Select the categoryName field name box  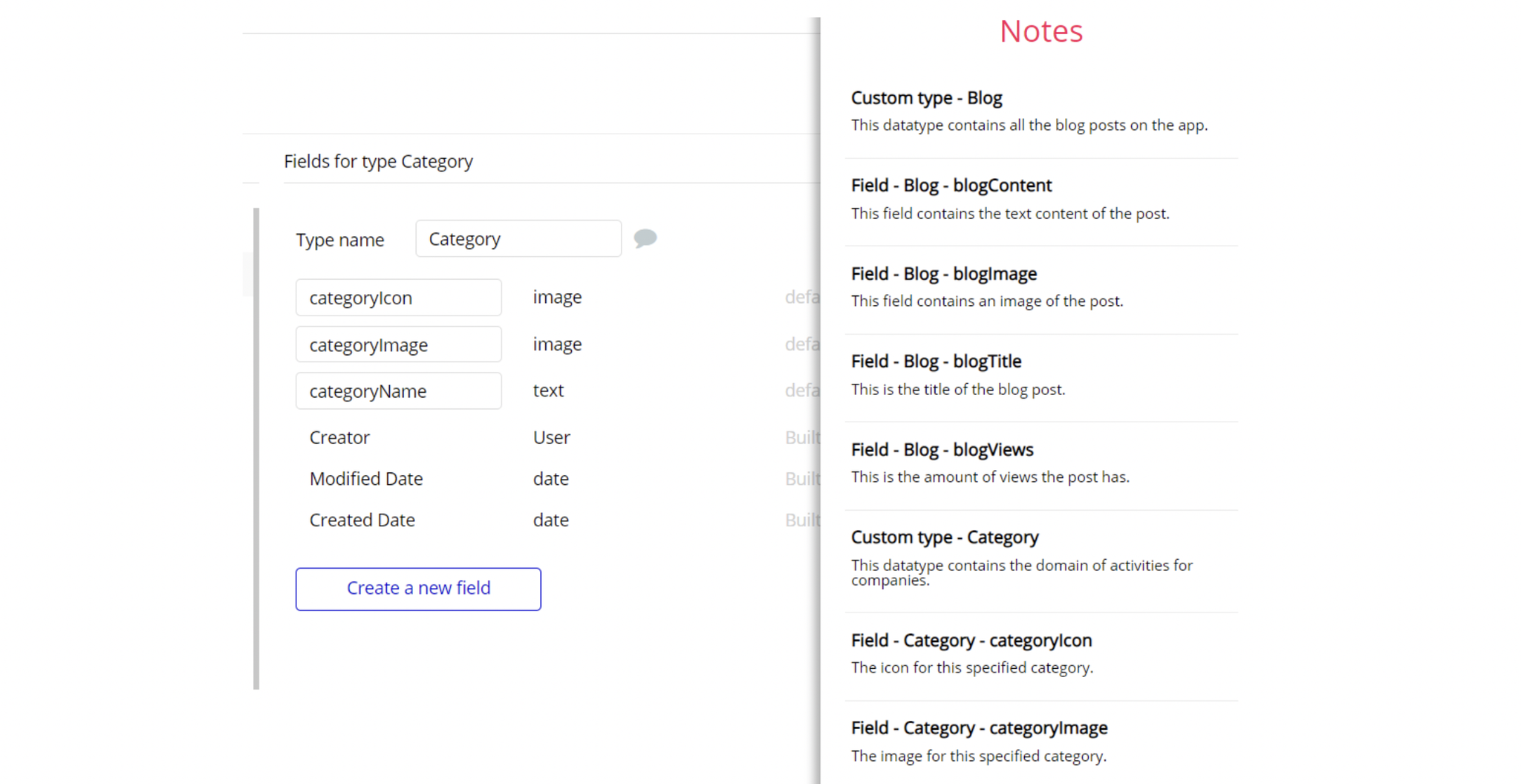click(x=398, y=391)
